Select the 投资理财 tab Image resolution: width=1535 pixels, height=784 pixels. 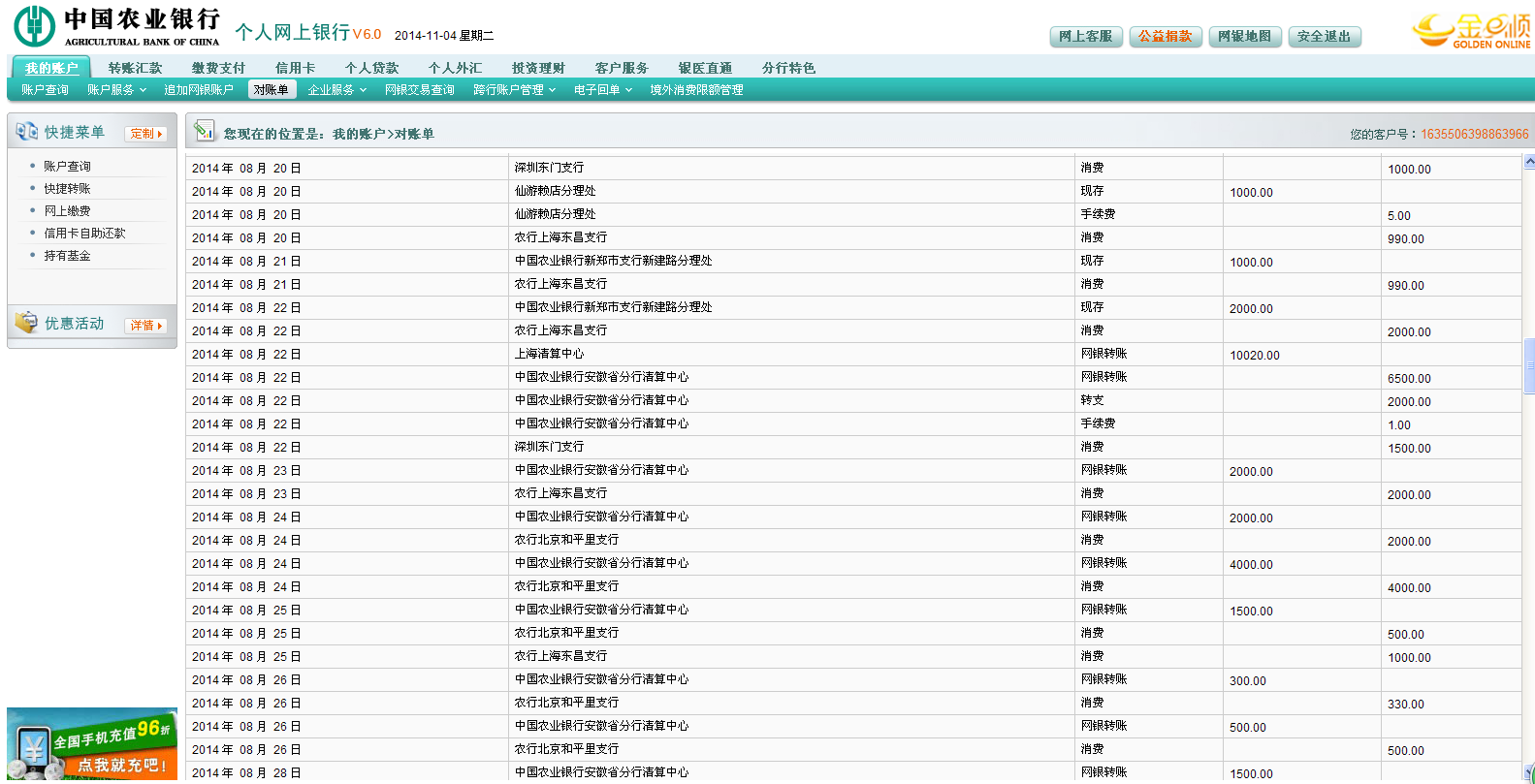point(538,68)
